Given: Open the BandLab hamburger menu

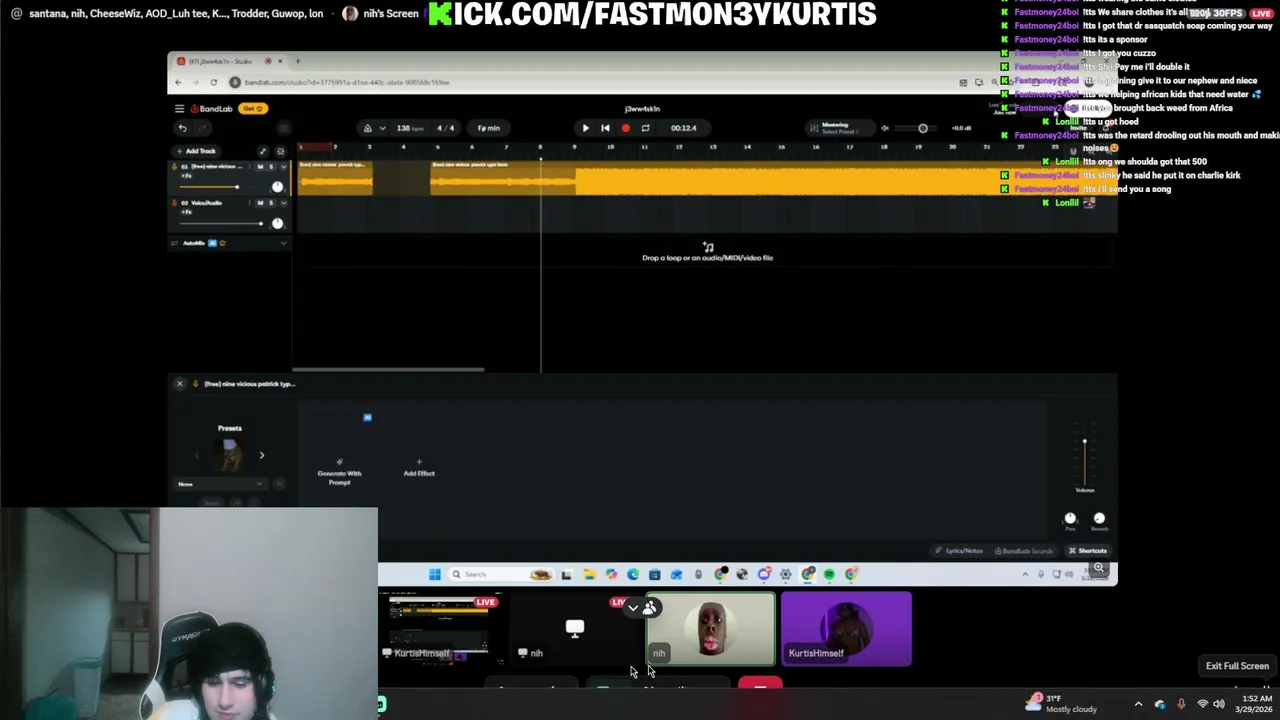Looking at the screenshot, I should click(179, 108).
